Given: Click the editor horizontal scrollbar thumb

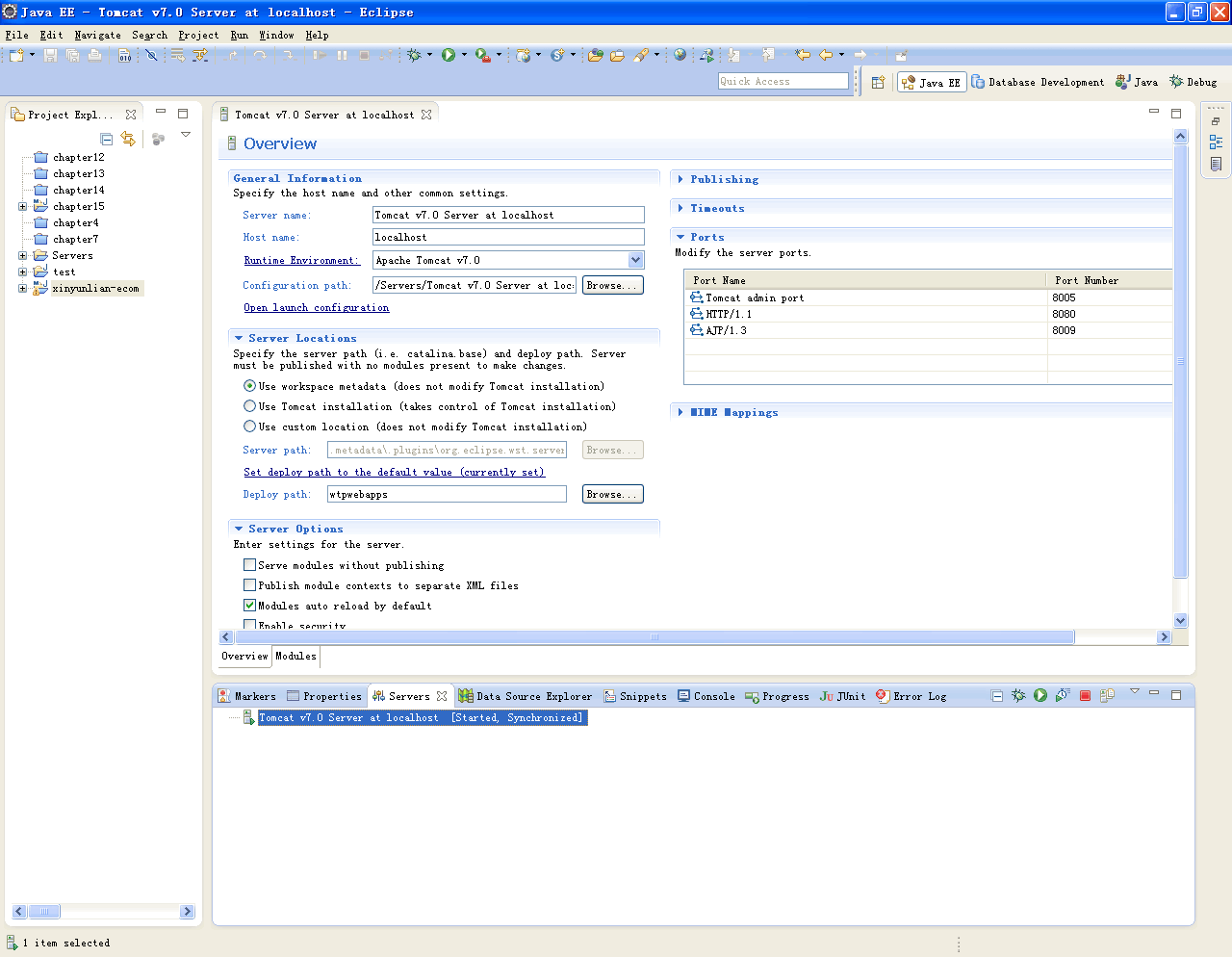Looking at the screenshot, I should [654, 636].
